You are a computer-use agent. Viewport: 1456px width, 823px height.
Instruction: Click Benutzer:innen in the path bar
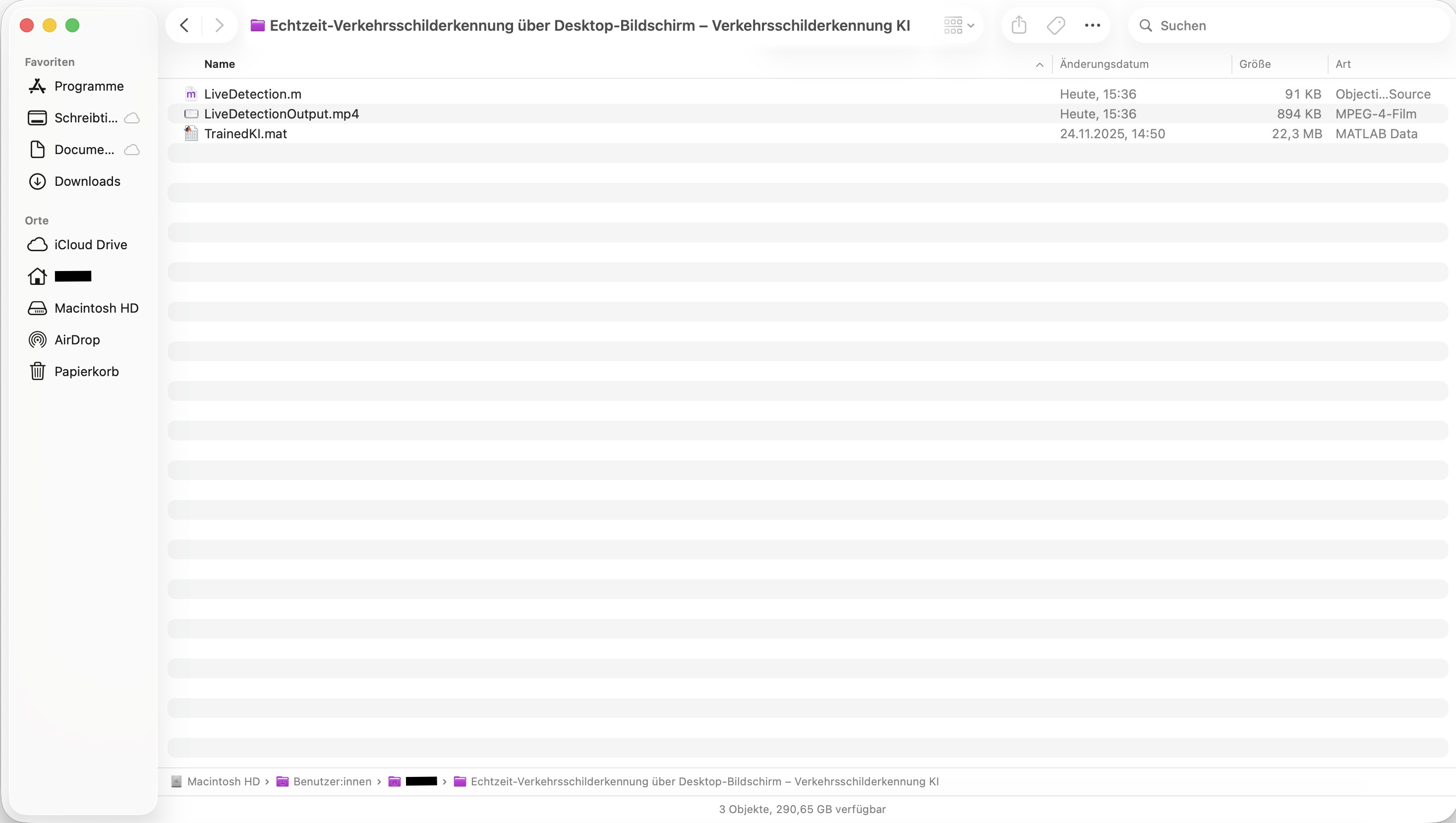[x=332, y=781]
